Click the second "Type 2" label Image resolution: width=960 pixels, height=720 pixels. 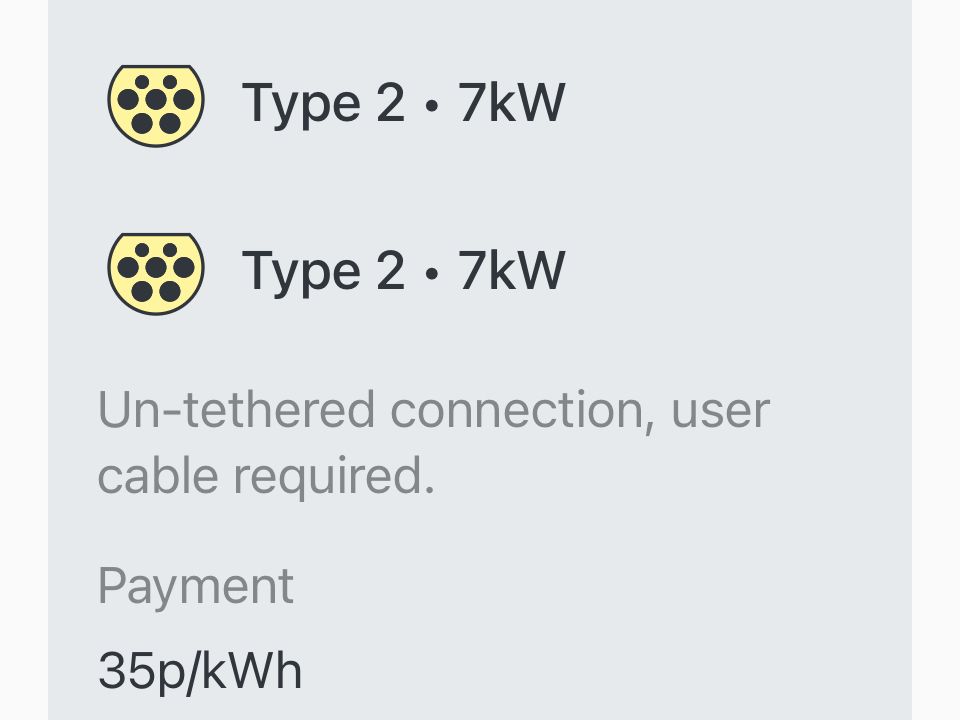pos(323,272)
